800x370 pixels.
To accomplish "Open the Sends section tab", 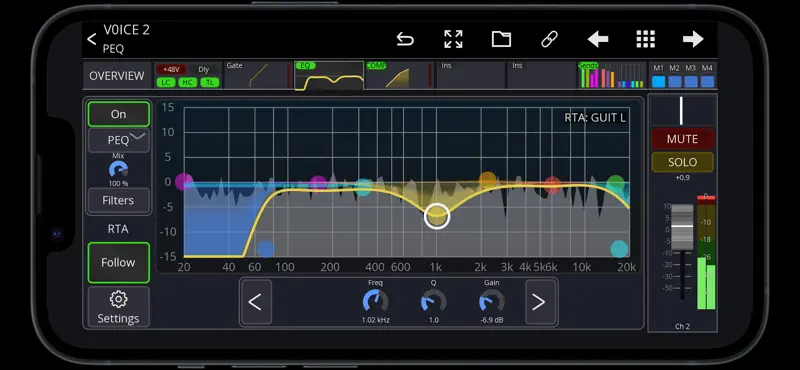I will [x=611, y=76].
